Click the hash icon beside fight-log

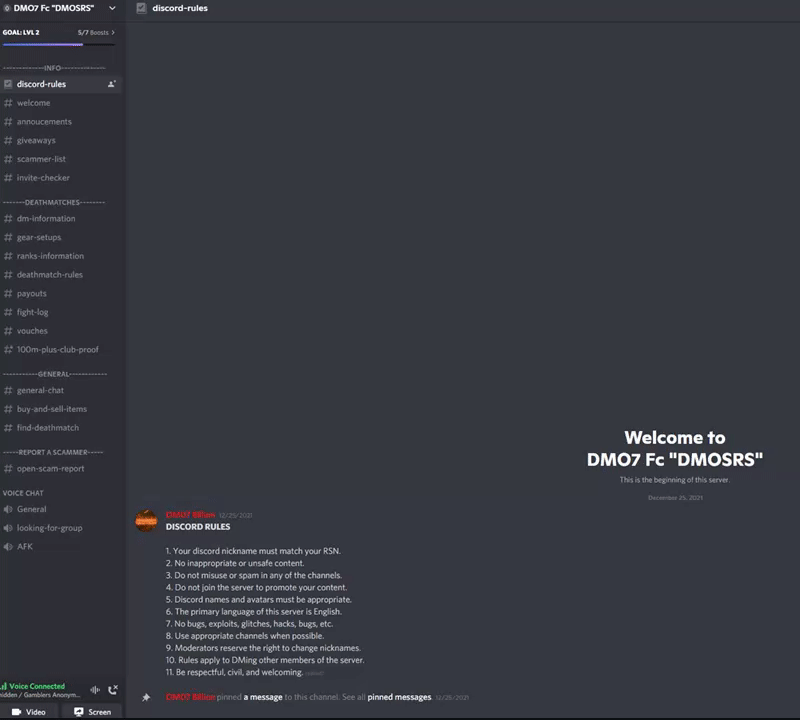pyautogui.click(x=8, y=312)
